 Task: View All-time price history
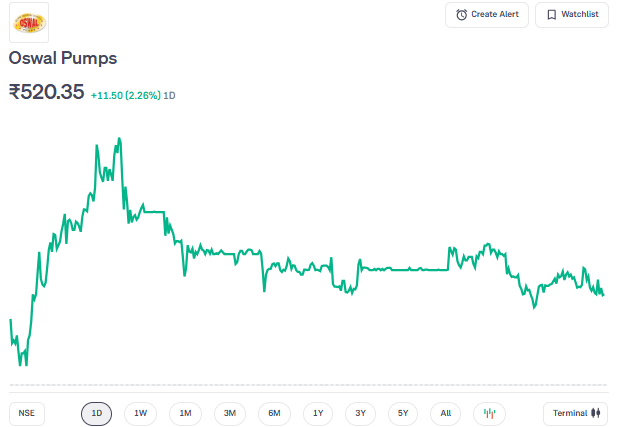(445, 413)
